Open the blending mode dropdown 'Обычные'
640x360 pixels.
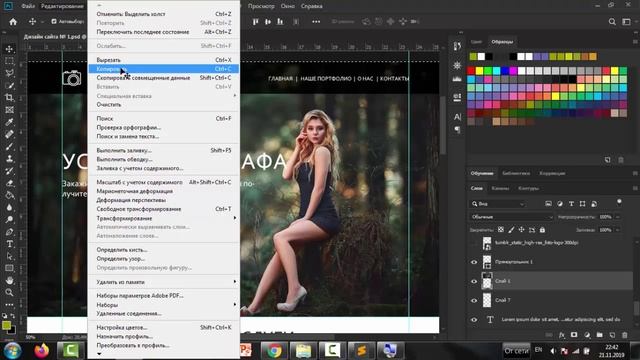click(512, 217)
